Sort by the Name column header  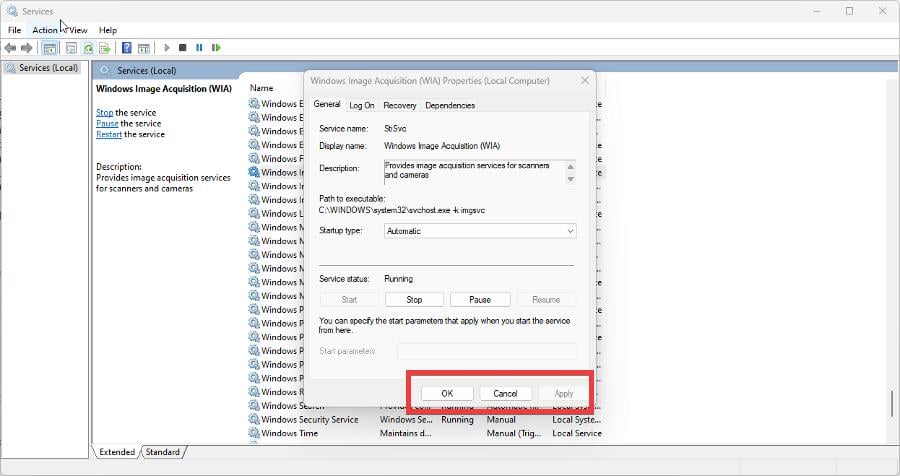pos(261,88)
